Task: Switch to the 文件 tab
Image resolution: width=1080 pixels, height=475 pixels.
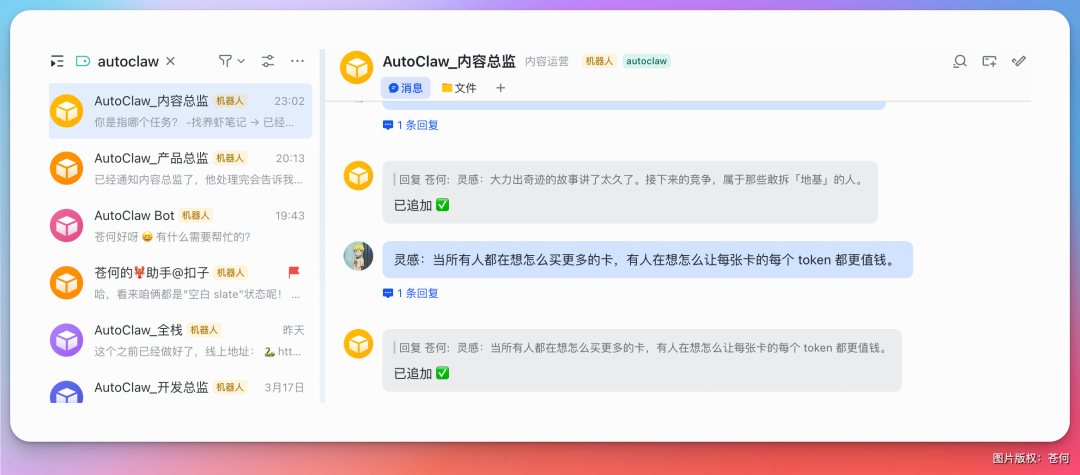Action: [x=459, y=87]
